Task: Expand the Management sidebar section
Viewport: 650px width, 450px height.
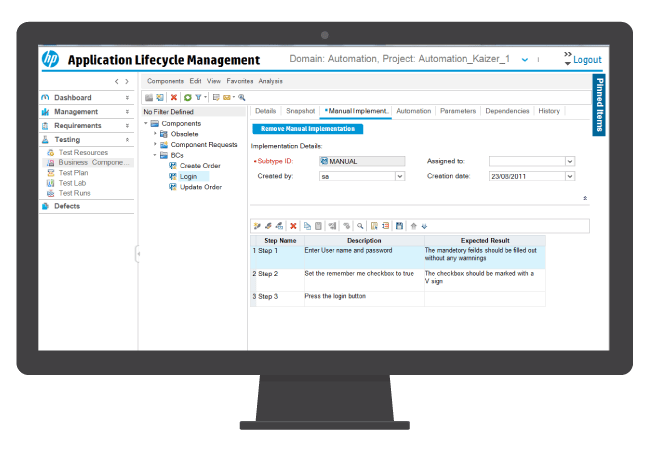Action: tap(127, 112)
